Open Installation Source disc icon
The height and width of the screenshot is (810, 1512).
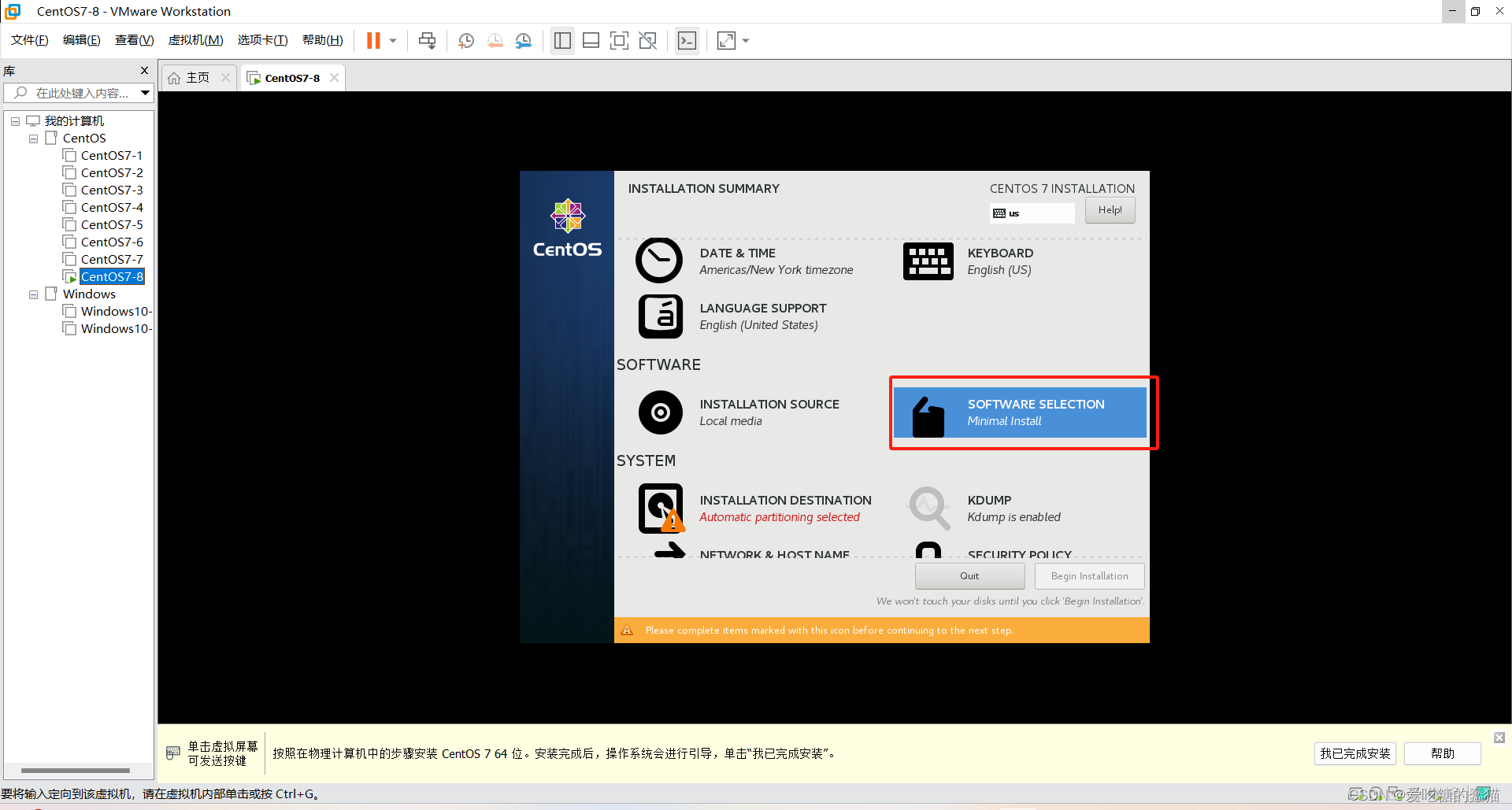[x=660, y=412]
